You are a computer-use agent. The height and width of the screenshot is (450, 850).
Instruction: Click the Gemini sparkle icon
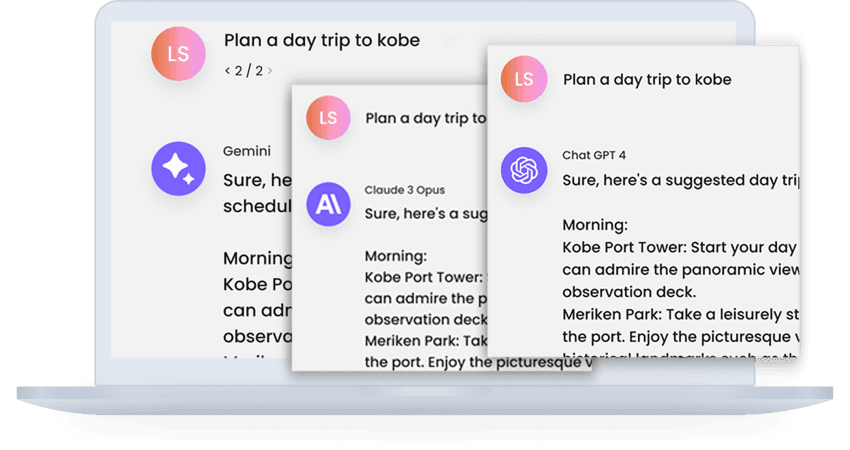coord(178,169)
